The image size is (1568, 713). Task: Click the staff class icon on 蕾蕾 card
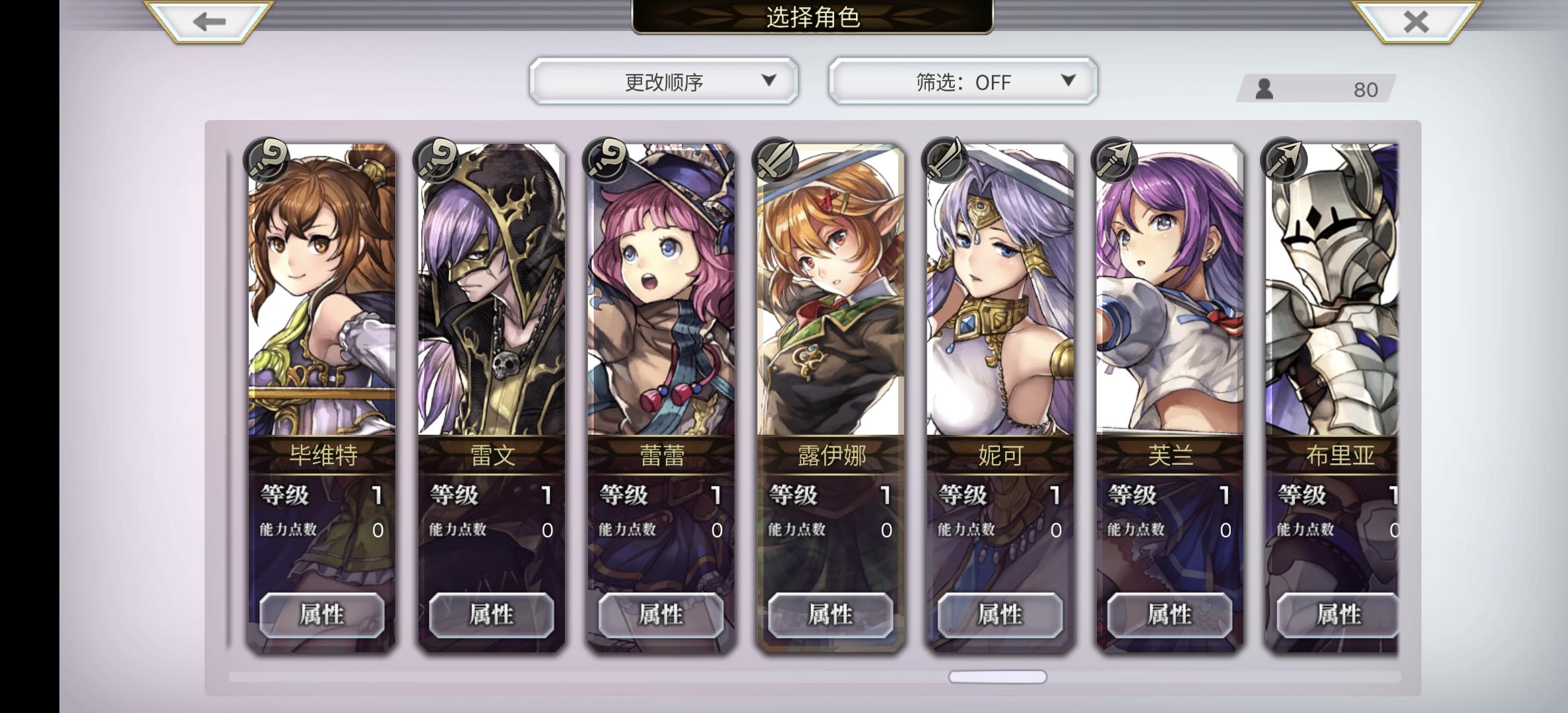click(x=606, y=160)
